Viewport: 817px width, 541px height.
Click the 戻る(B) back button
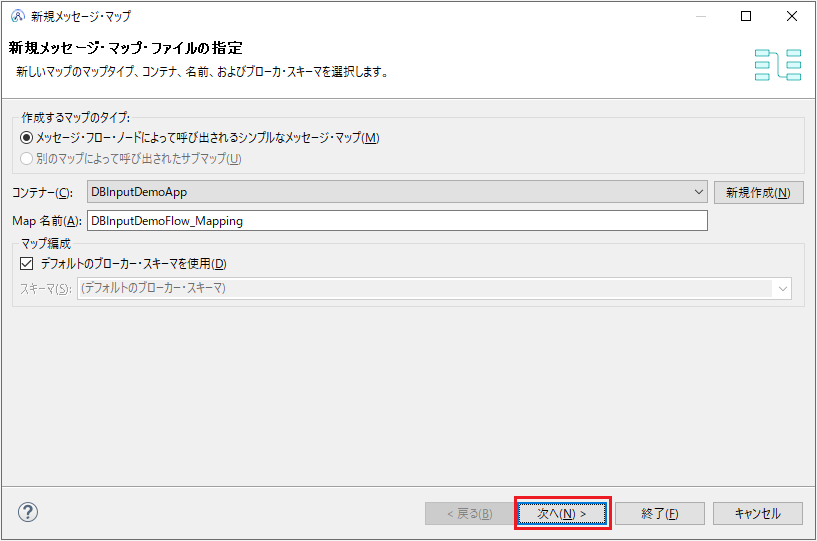[x=469, y=514]
